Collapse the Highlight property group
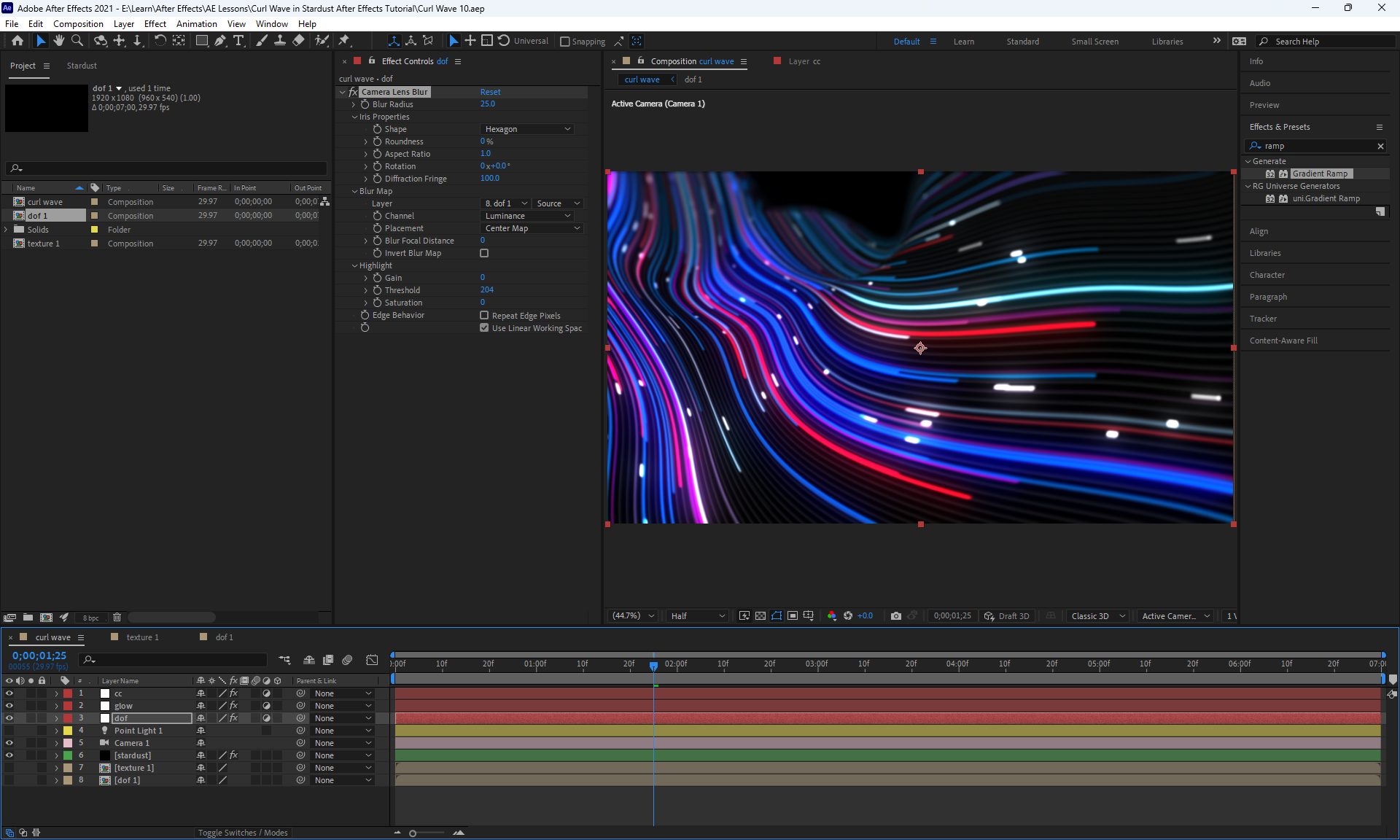 coord(355,265)
